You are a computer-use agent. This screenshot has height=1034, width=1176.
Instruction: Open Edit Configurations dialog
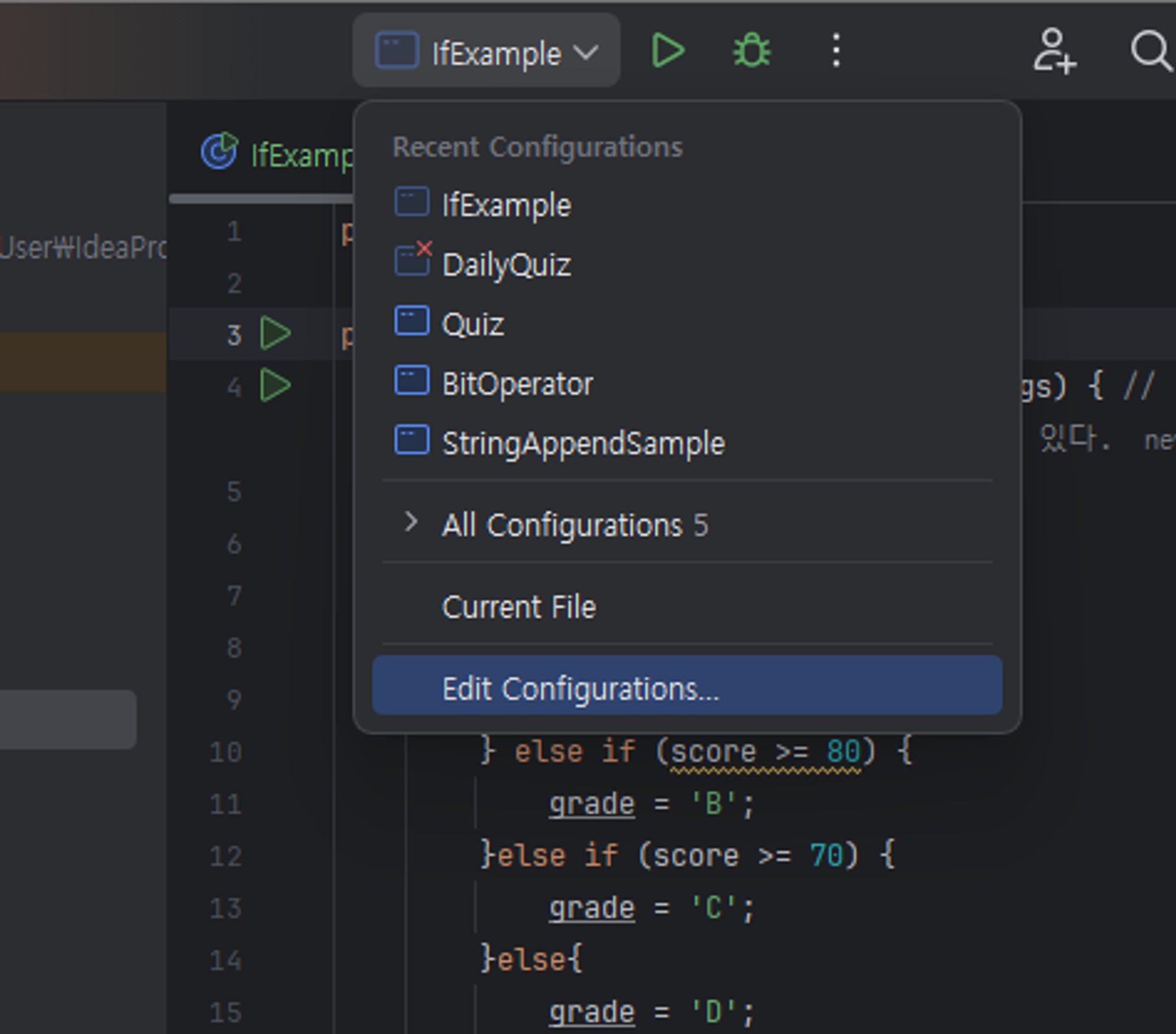coord(580,688)
